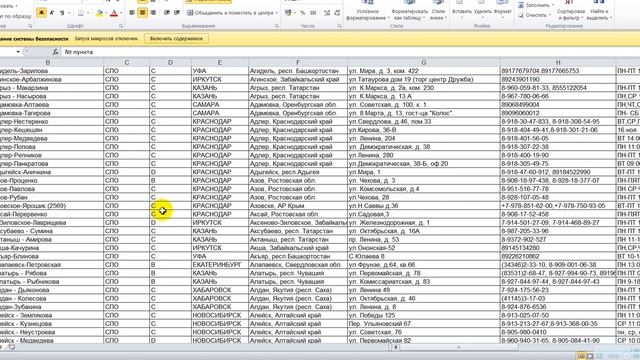Open 'Заполнить' fill dropdown

(536, 5)
